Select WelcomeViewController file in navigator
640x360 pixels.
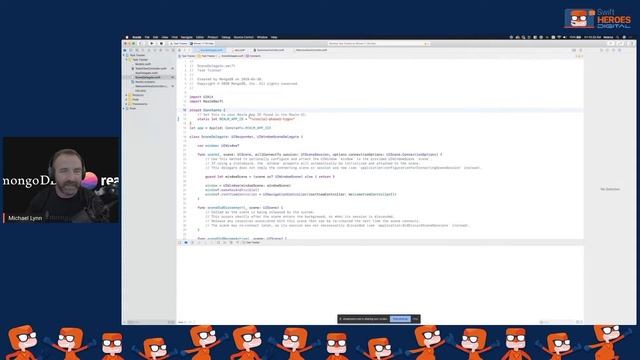[151, 86]
